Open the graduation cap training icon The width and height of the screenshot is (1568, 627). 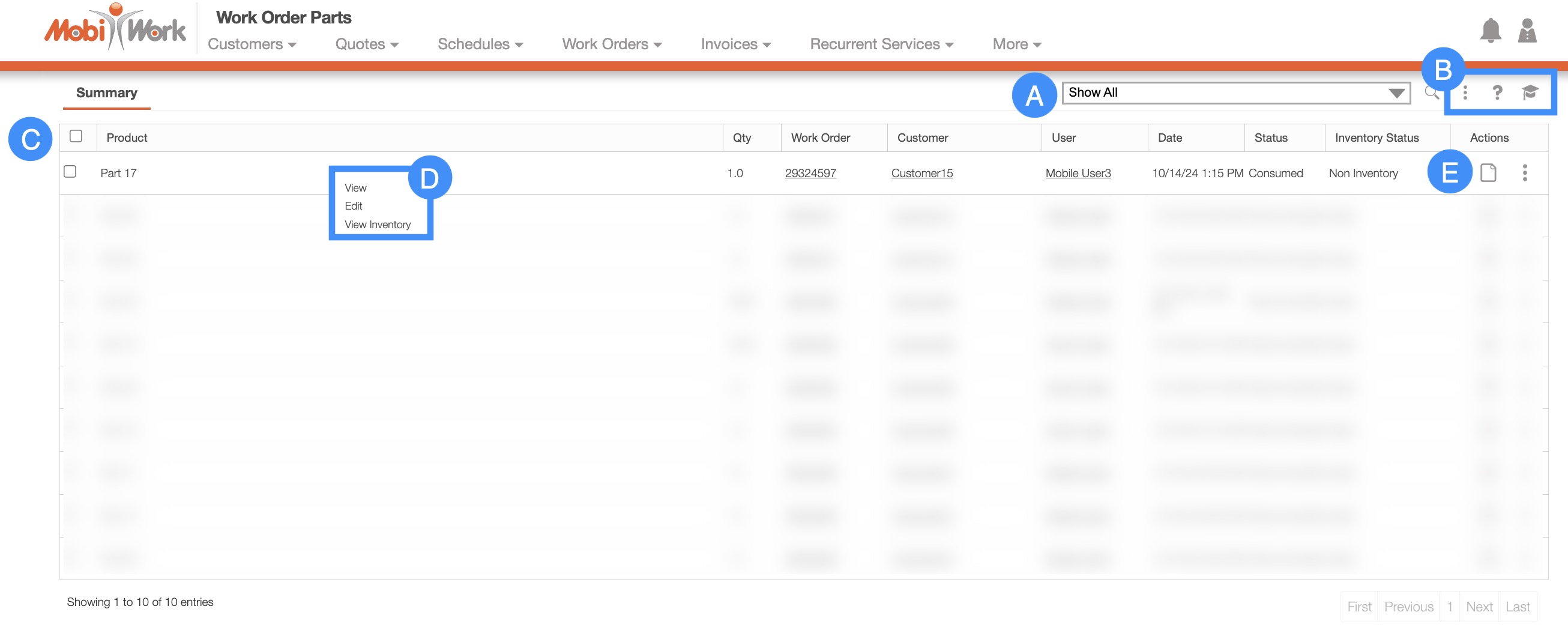click(1530, 92)
